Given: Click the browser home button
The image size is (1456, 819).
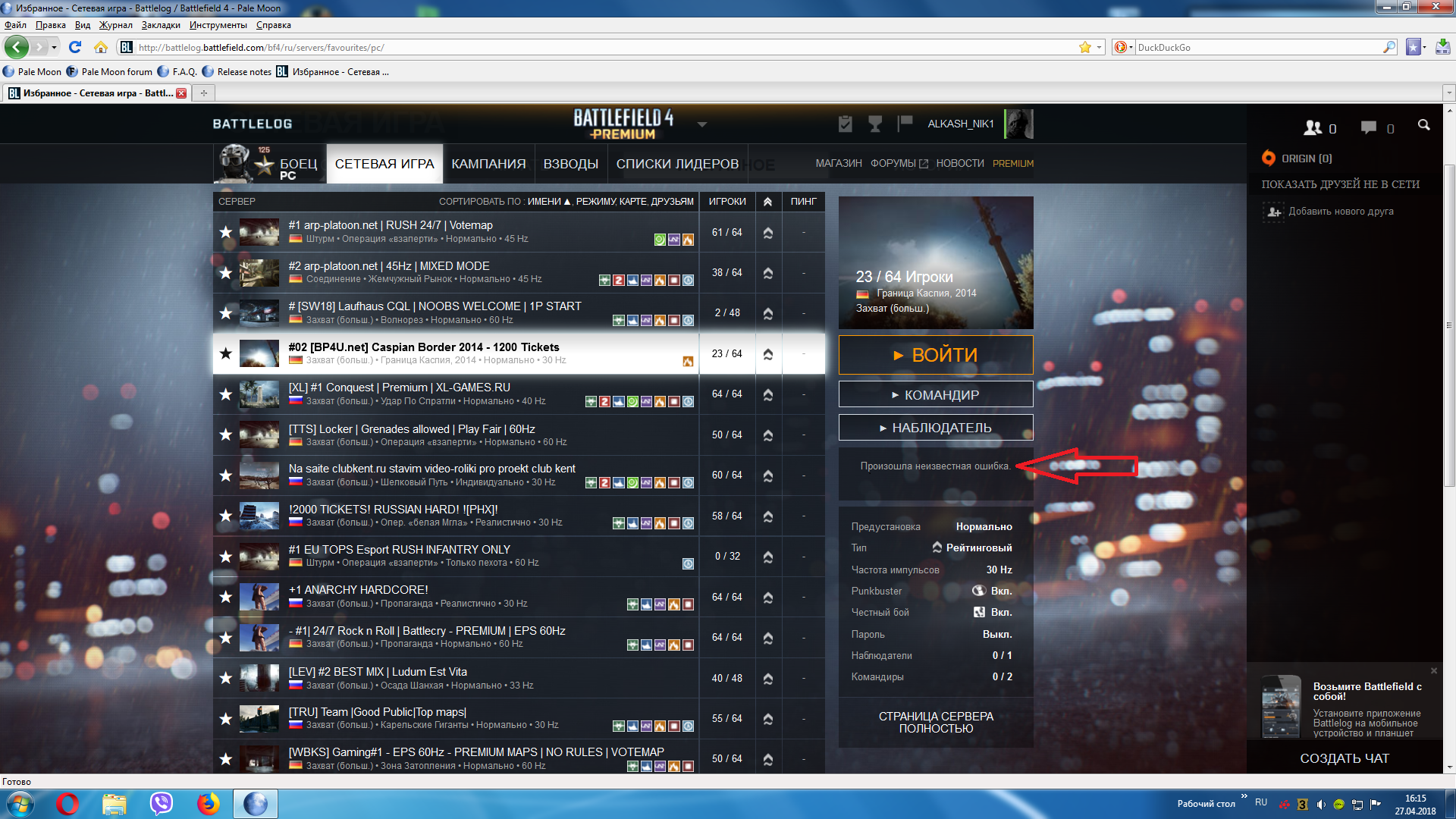Looking at the screenshot, I should (x=100, y=47).
